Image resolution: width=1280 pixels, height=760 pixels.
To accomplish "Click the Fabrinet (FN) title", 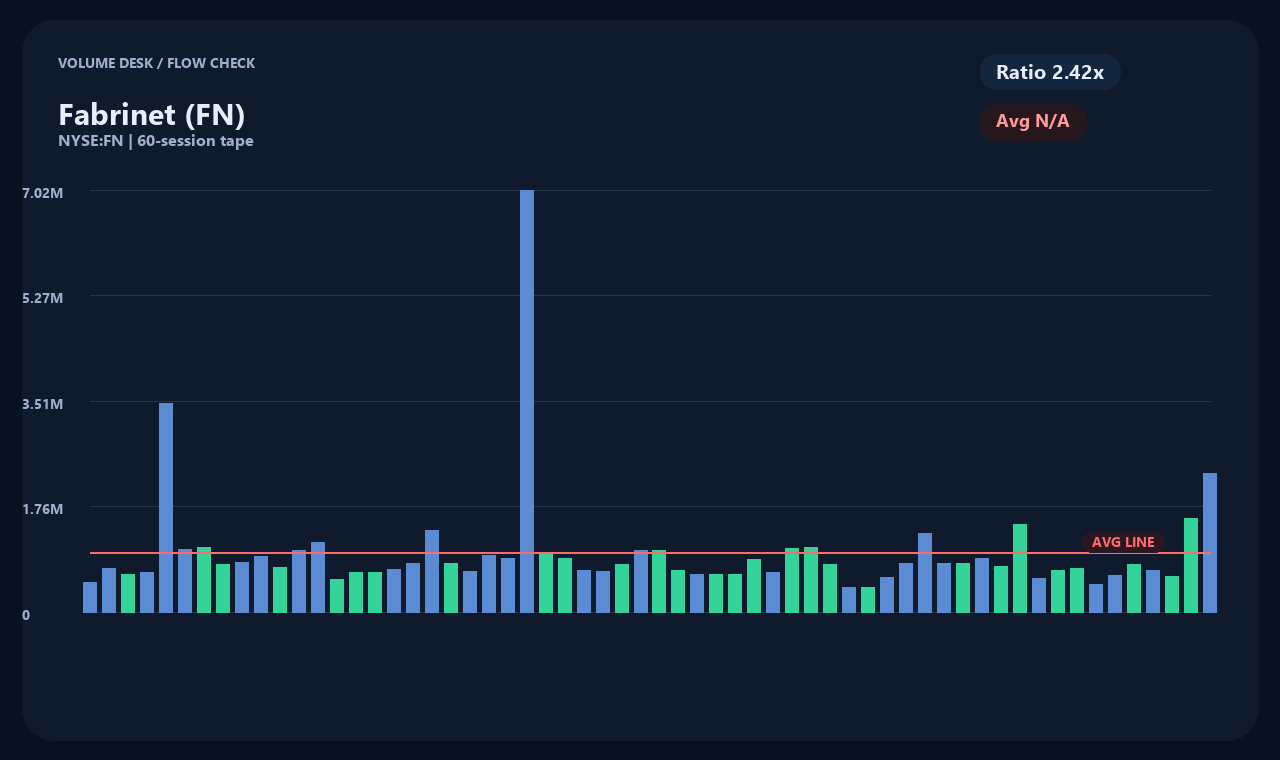I will point(152,115).
